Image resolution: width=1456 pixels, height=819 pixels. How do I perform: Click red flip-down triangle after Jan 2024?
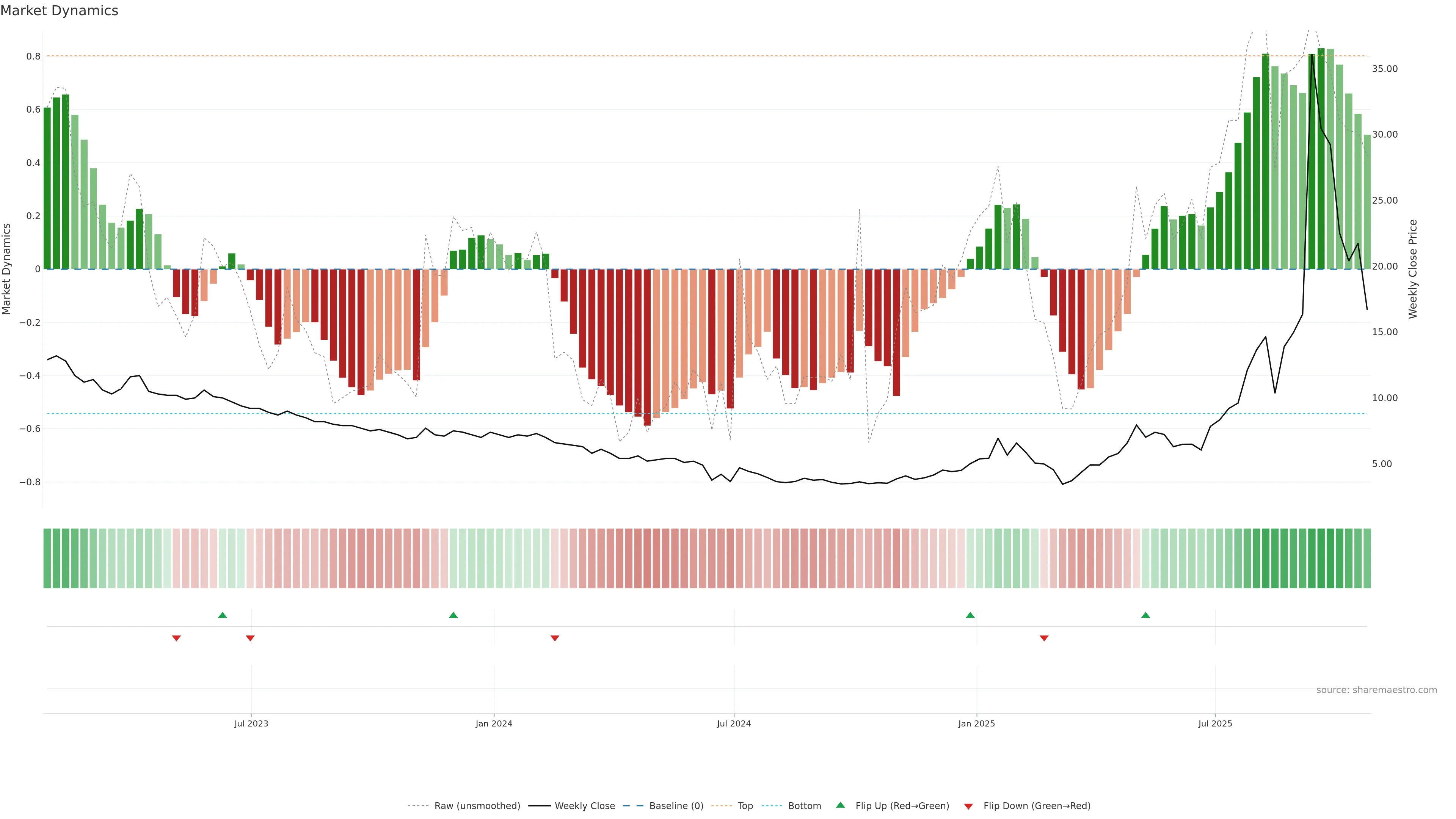(x=554, y=638)
